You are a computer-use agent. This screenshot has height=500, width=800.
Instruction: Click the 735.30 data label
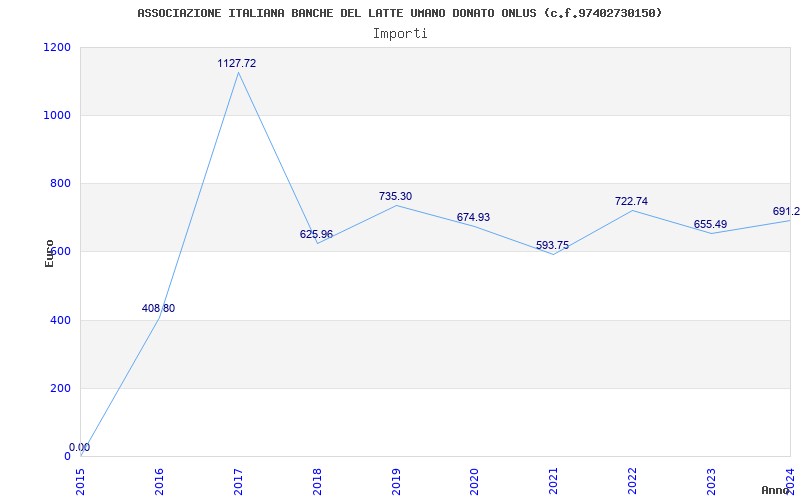click(395, 196)
